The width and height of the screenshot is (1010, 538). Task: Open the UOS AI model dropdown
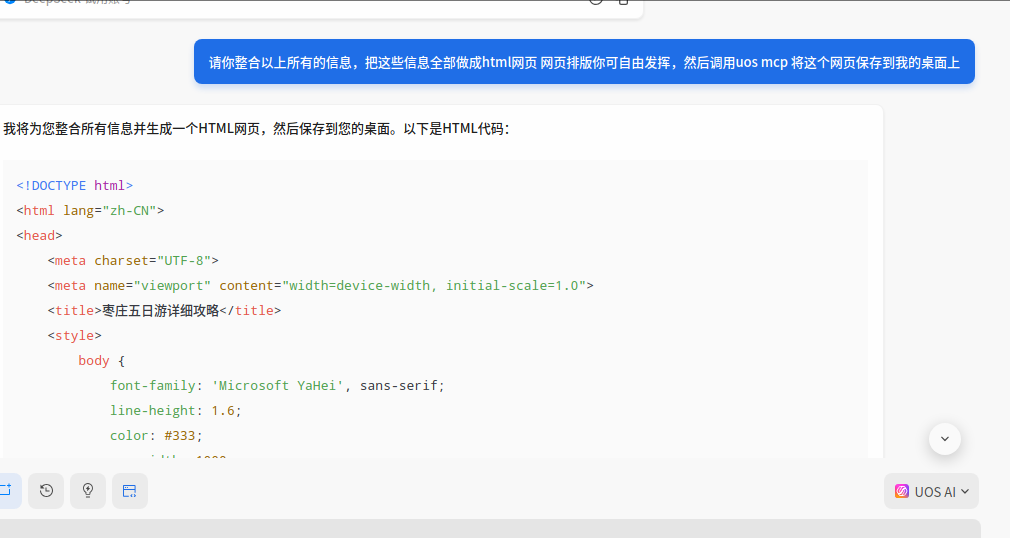[931, 492]
